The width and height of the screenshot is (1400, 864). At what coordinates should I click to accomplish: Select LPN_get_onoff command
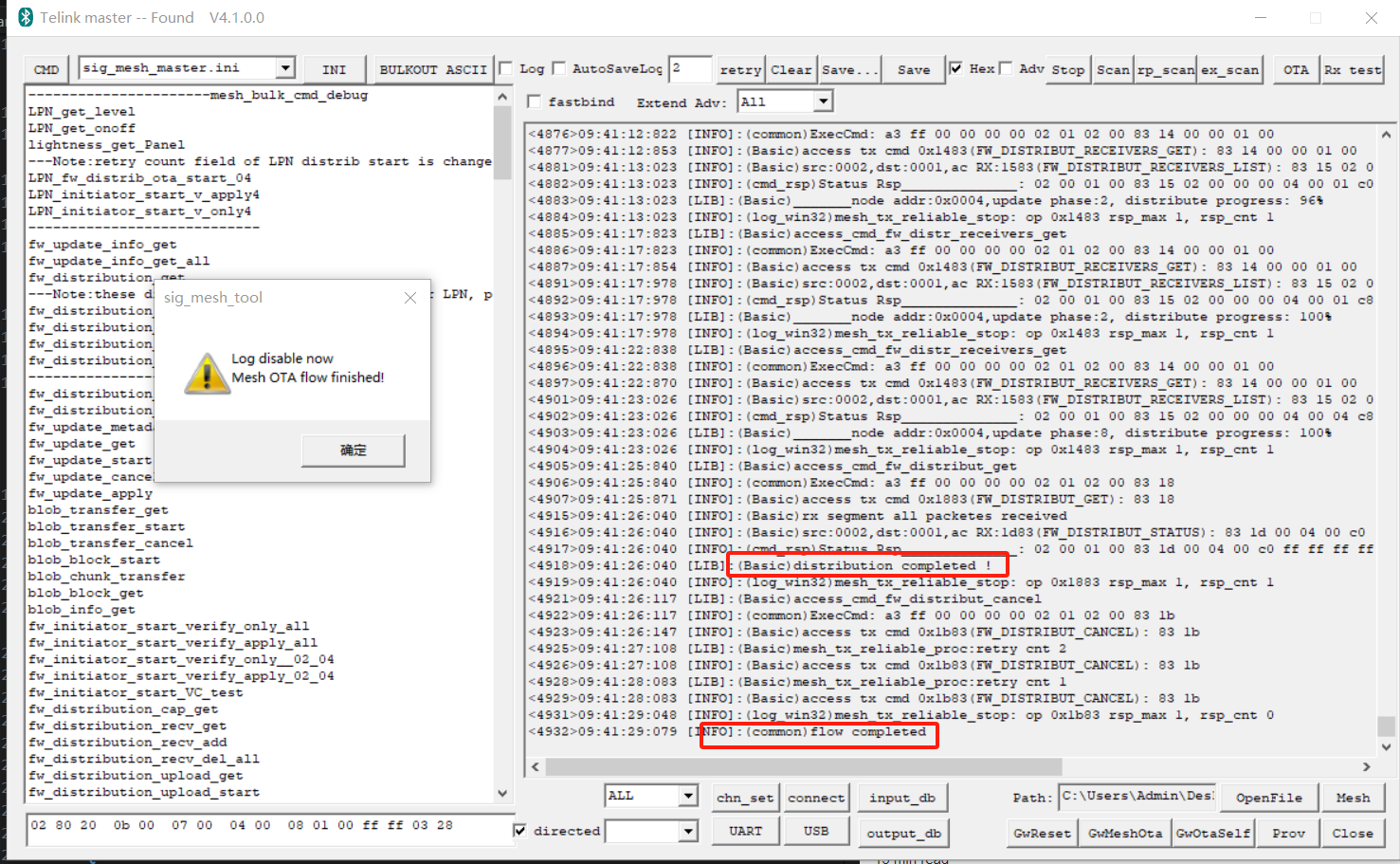82,128
